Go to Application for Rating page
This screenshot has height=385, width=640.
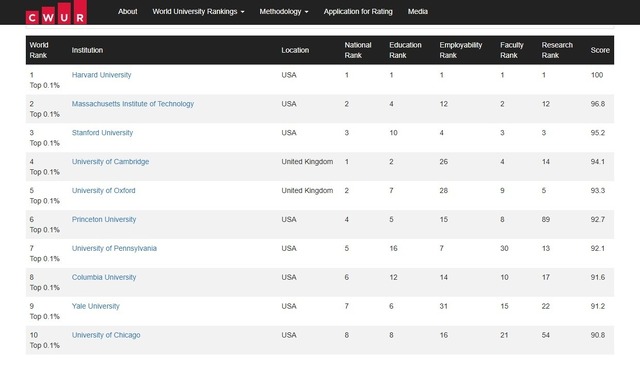(x=358, y=11)
